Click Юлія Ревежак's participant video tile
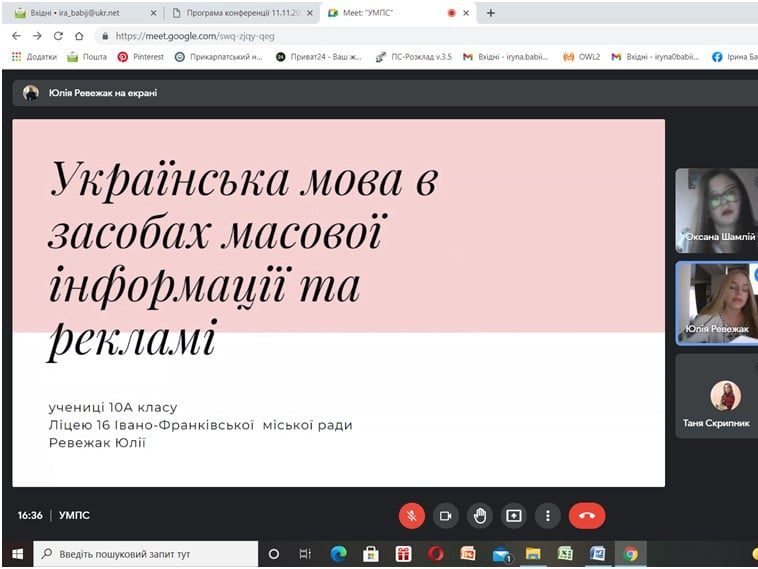The height and width of the screenshot is (569, 758). (716, 302)
